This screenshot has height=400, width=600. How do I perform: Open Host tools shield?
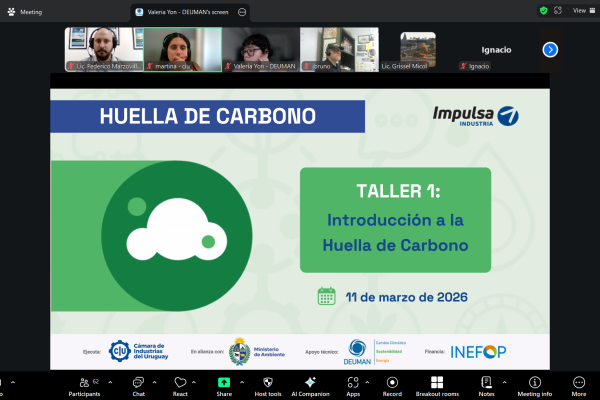268,387
